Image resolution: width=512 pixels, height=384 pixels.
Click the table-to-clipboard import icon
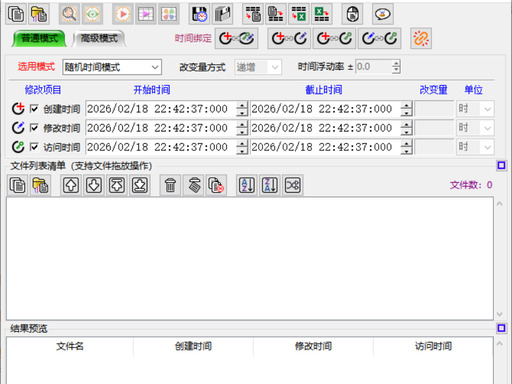[253, 14]
